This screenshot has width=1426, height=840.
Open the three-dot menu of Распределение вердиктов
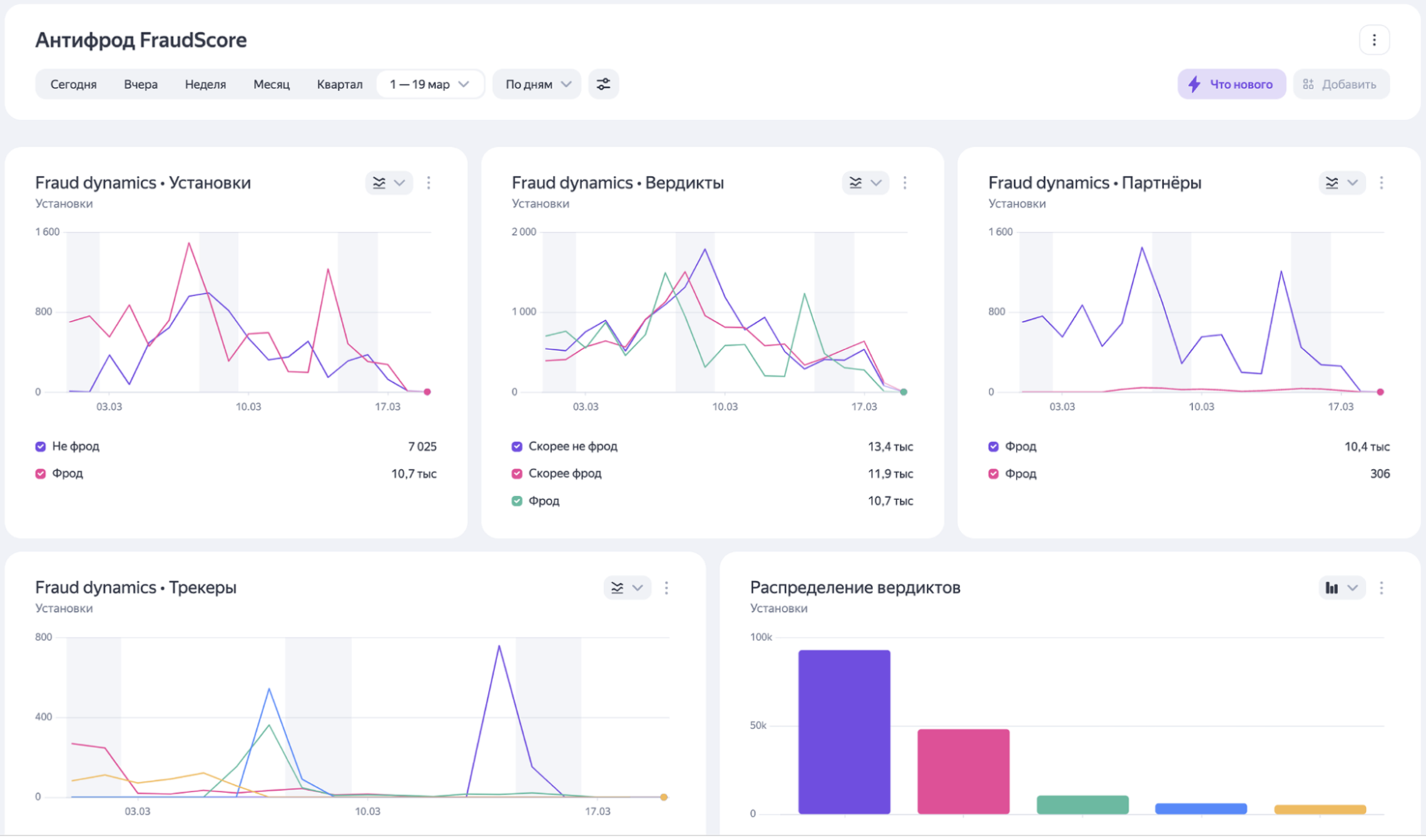point(1382,588)
